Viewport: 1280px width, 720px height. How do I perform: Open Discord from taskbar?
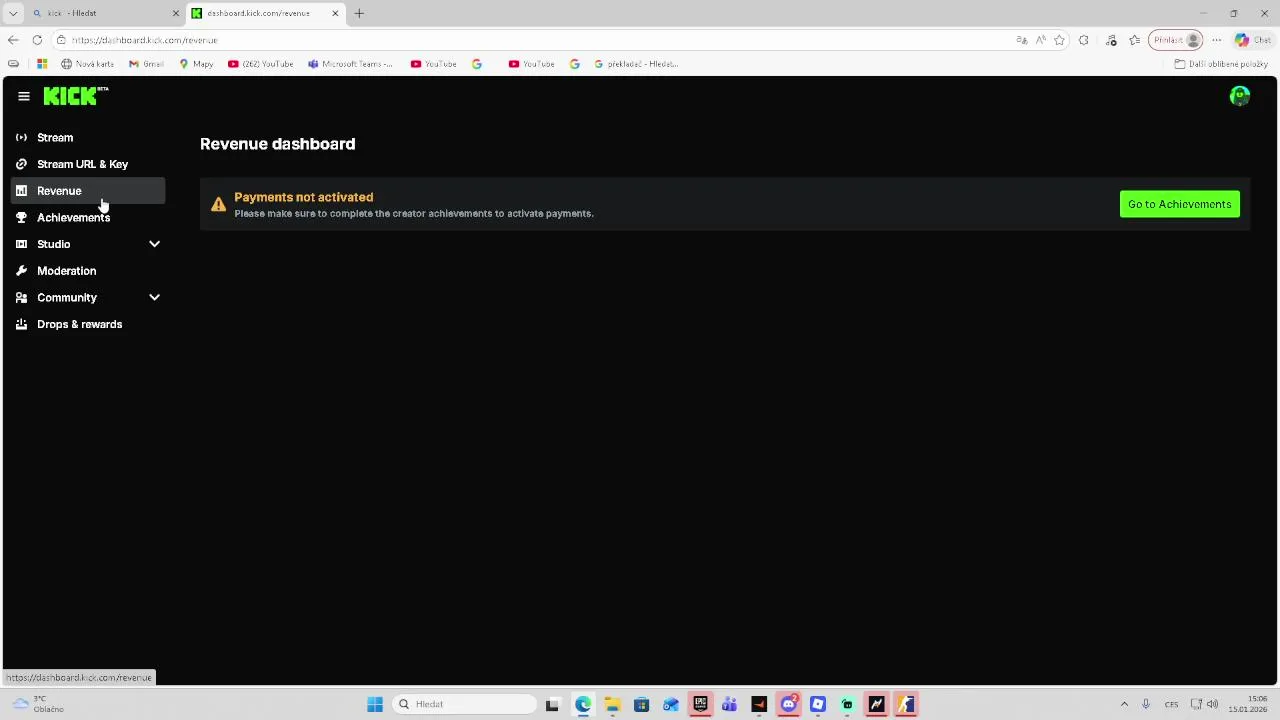point(789,704)
